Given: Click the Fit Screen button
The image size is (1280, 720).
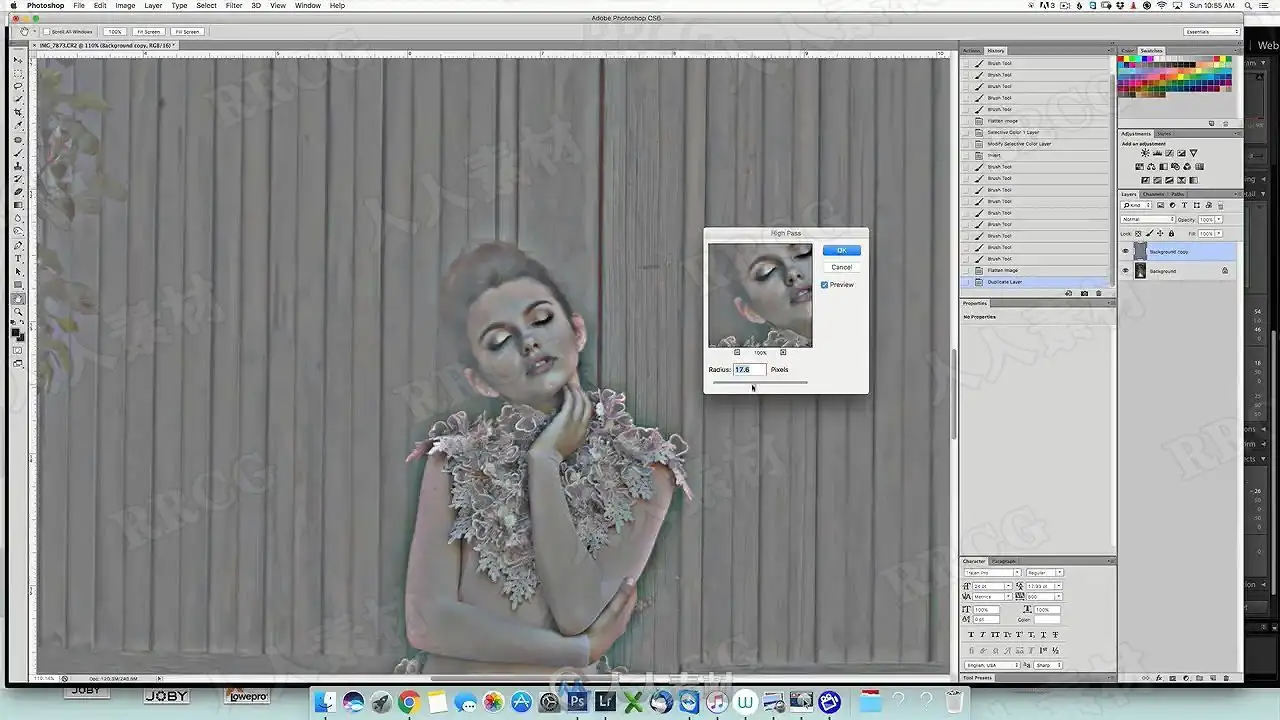Looking at the screenshot, I should coord(149,32).
